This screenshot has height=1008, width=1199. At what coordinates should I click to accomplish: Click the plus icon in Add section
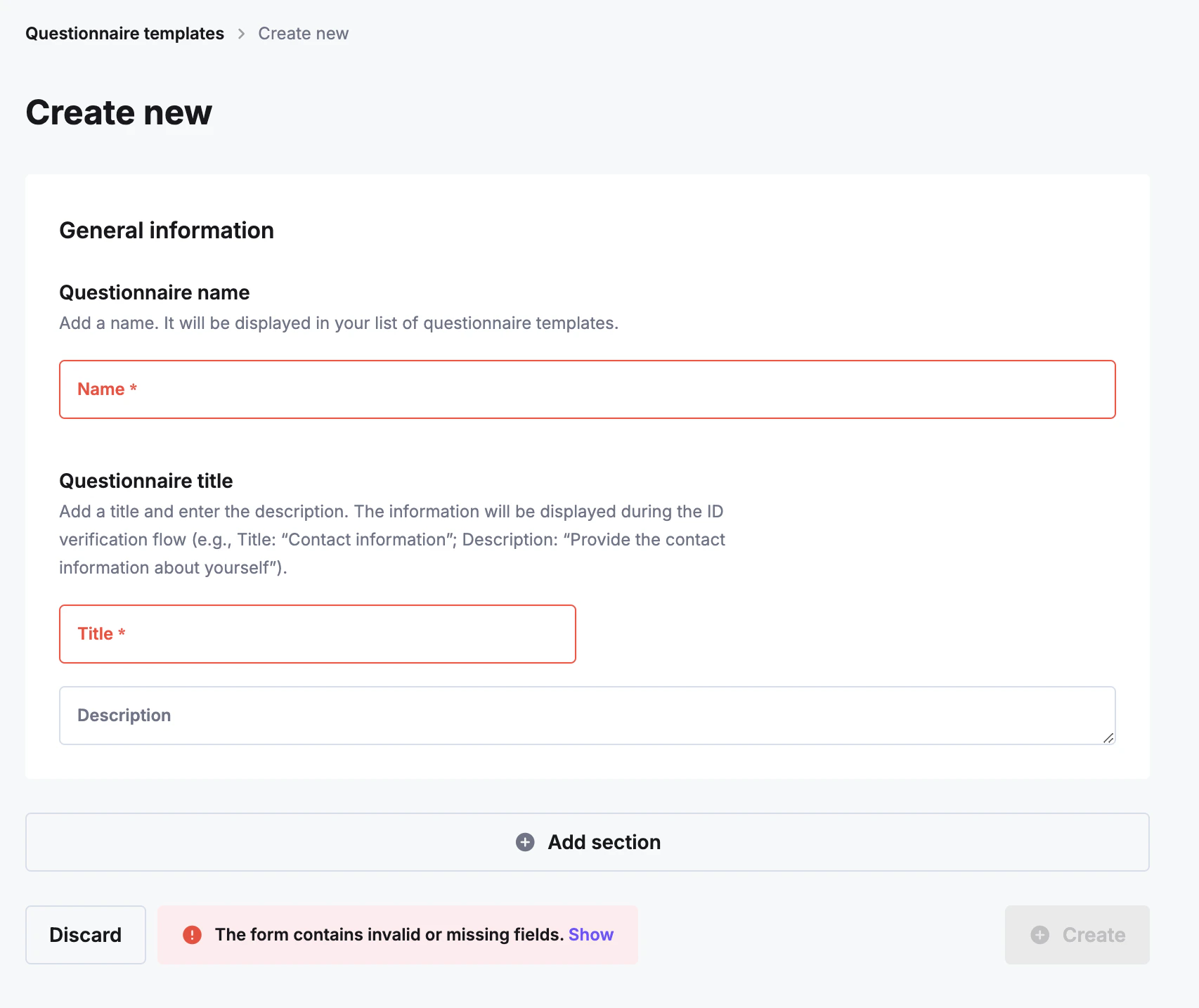(525, 842)
